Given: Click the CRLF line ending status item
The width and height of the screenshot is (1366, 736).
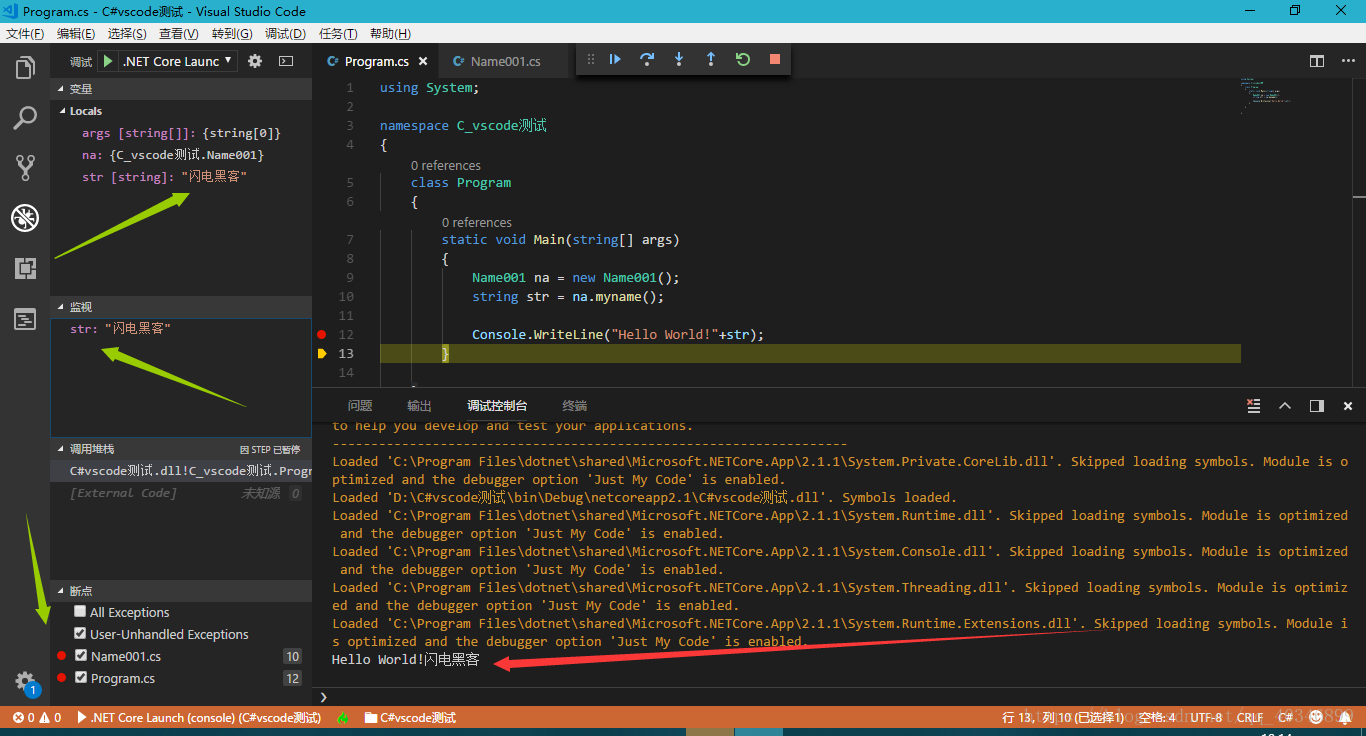Looking at the screenshot, I should pyautogui.click(x=1250, y=718).
